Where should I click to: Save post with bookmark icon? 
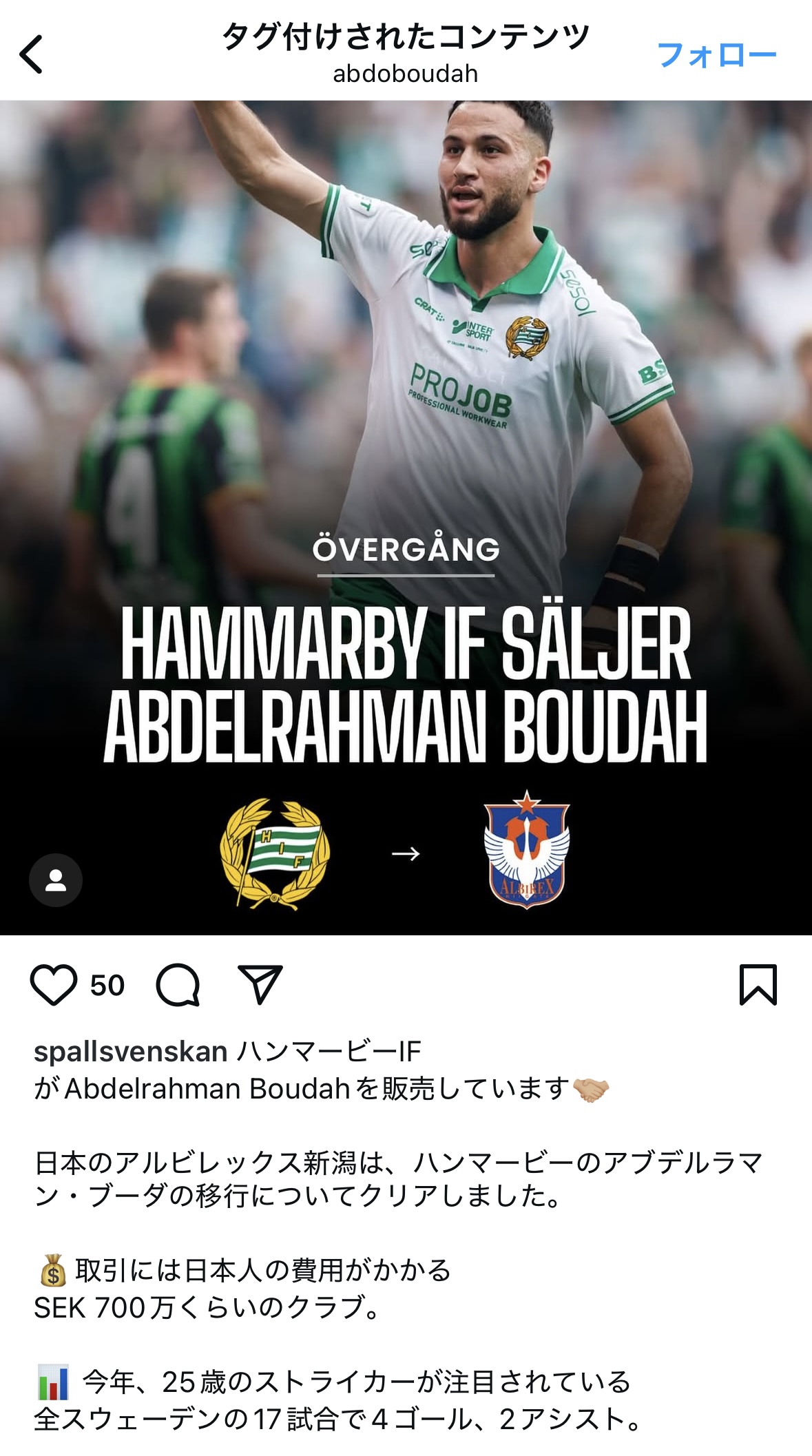(x=758, y=985)
